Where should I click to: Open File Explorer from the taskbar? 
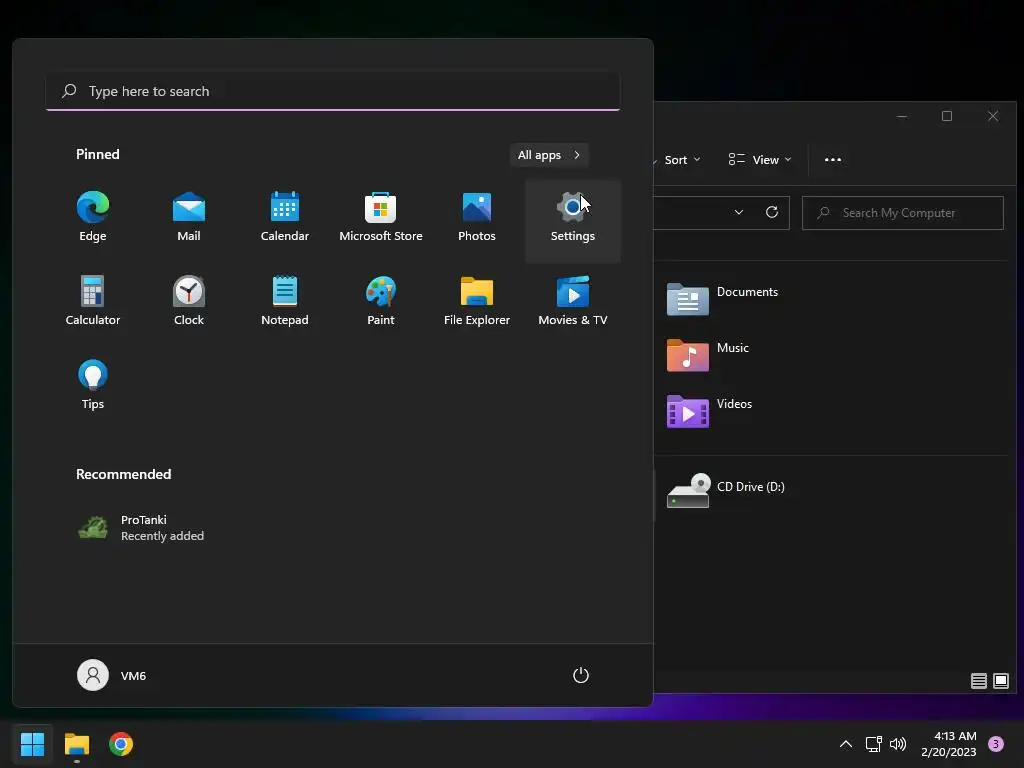(x=76, y=744)
